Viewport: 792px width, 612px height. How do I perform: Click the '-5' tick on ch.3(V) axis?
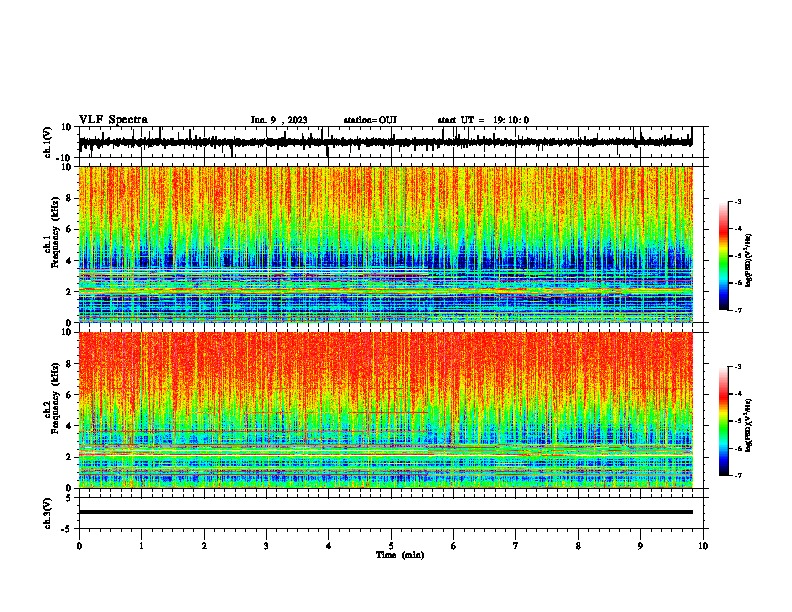pyautogui.click(x=68, y=529)
